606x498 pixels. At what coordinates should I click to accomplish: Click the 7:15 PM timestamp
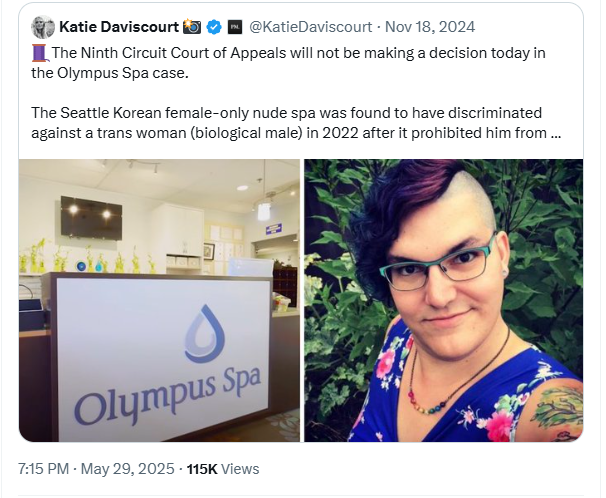tap(43, 469)
